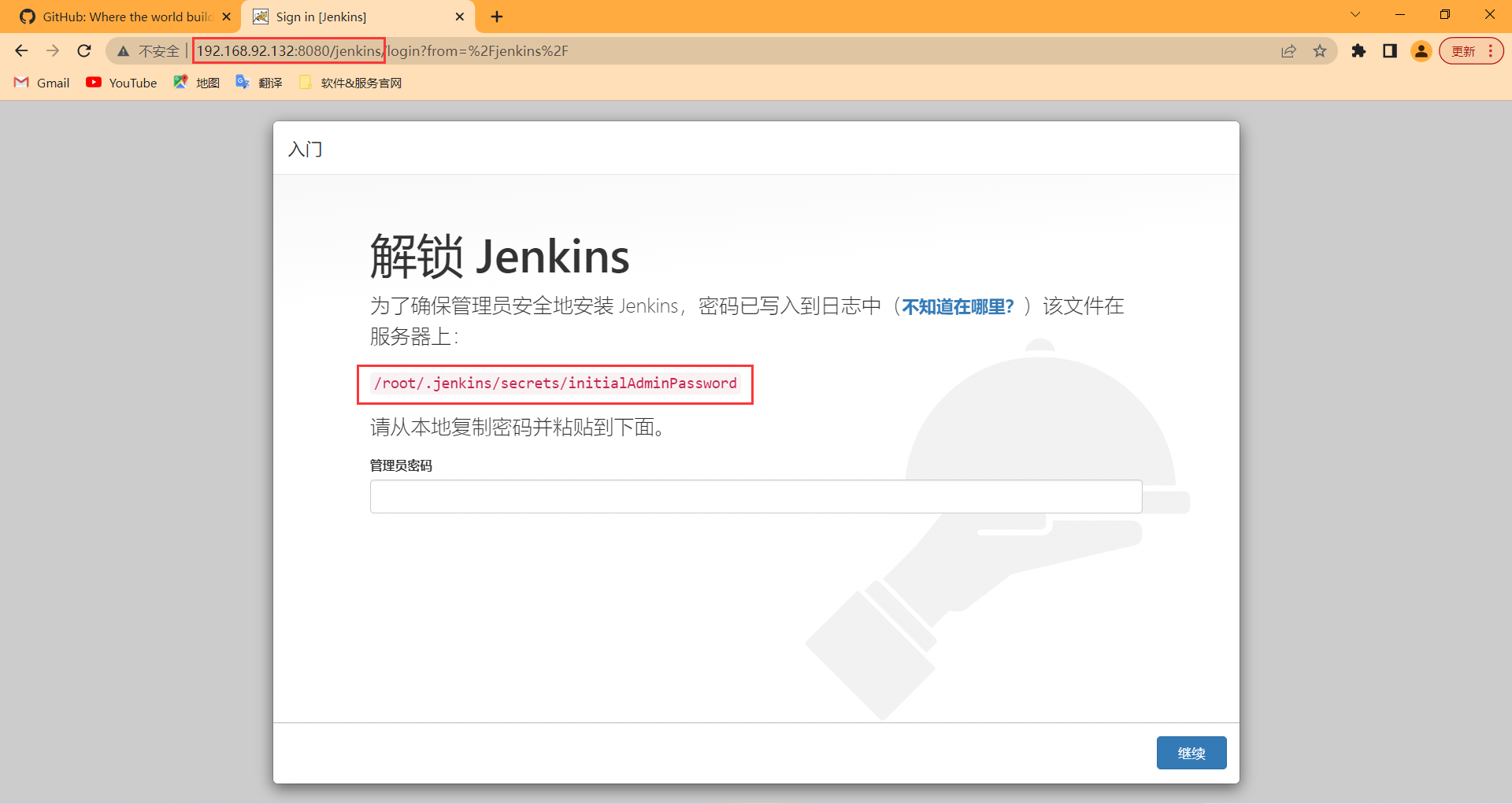Open the 翻译 translate bookmark
The width and height of the screenshot is (1512, 804).
coord(259,83)
